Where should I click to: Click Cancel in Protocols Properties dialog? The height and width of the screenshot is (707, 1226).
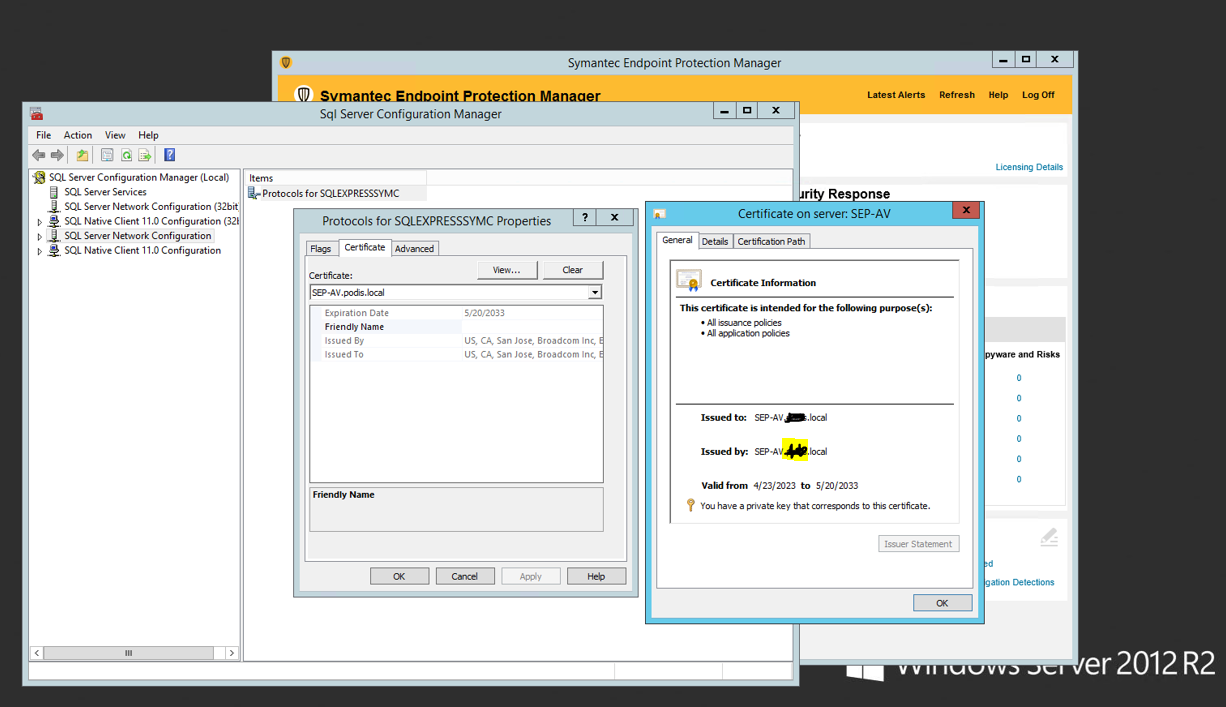tap(465, 576)
